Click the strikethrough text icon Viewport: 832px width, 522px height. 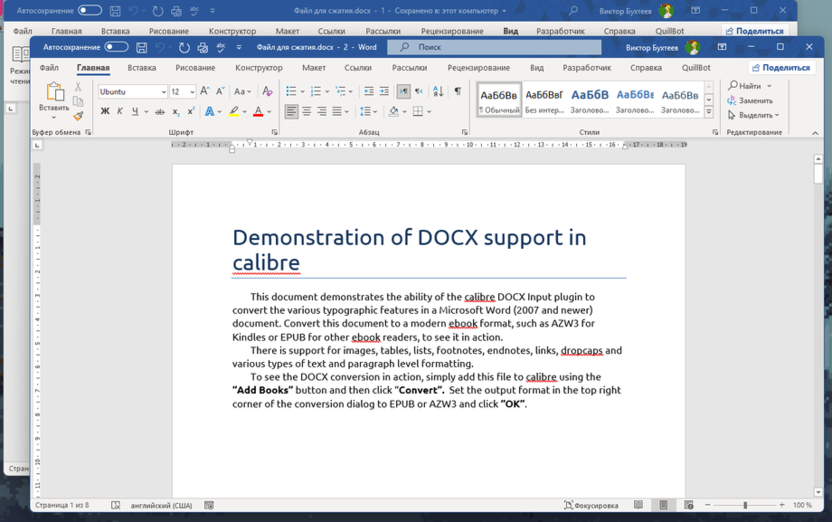tap(159, 112)
